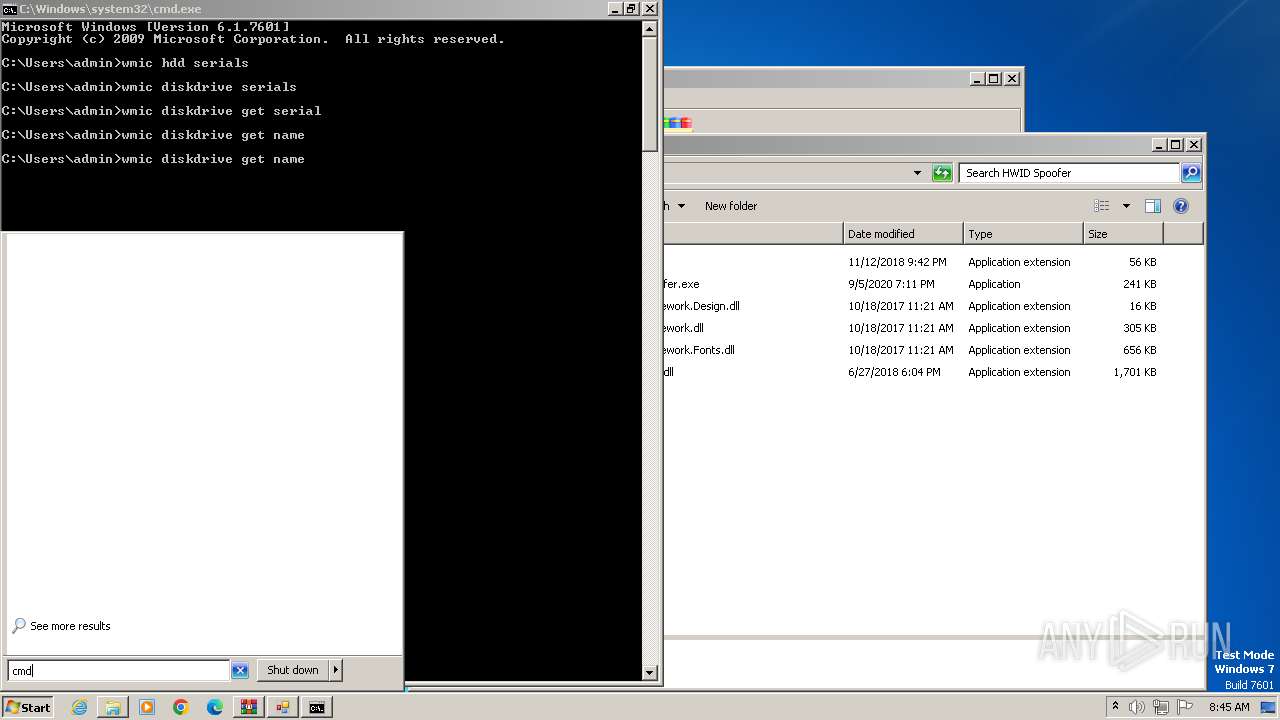
Task: Clear the cmd search text
Action: [x=240, y=670]
